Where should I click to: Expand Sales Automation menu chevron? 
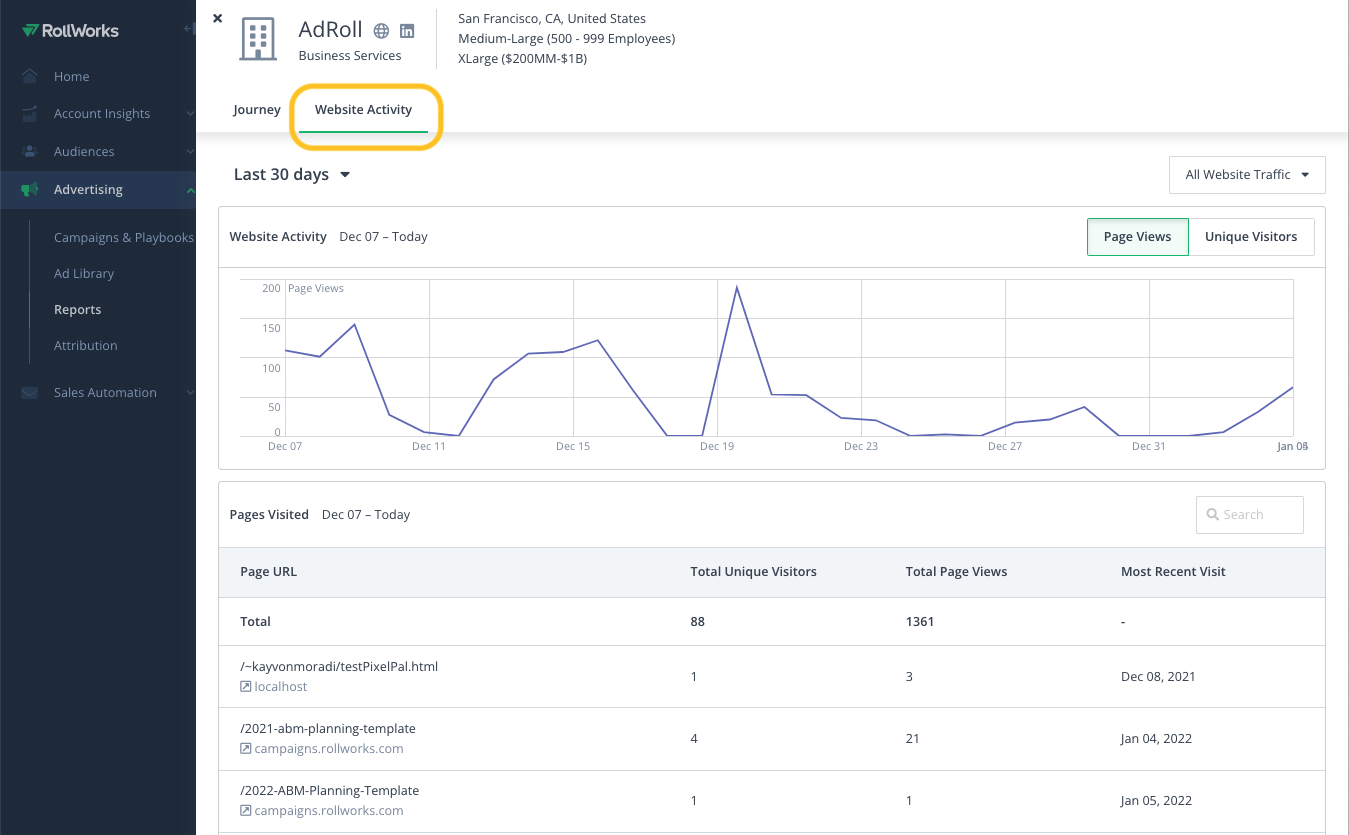coord(190,393)
